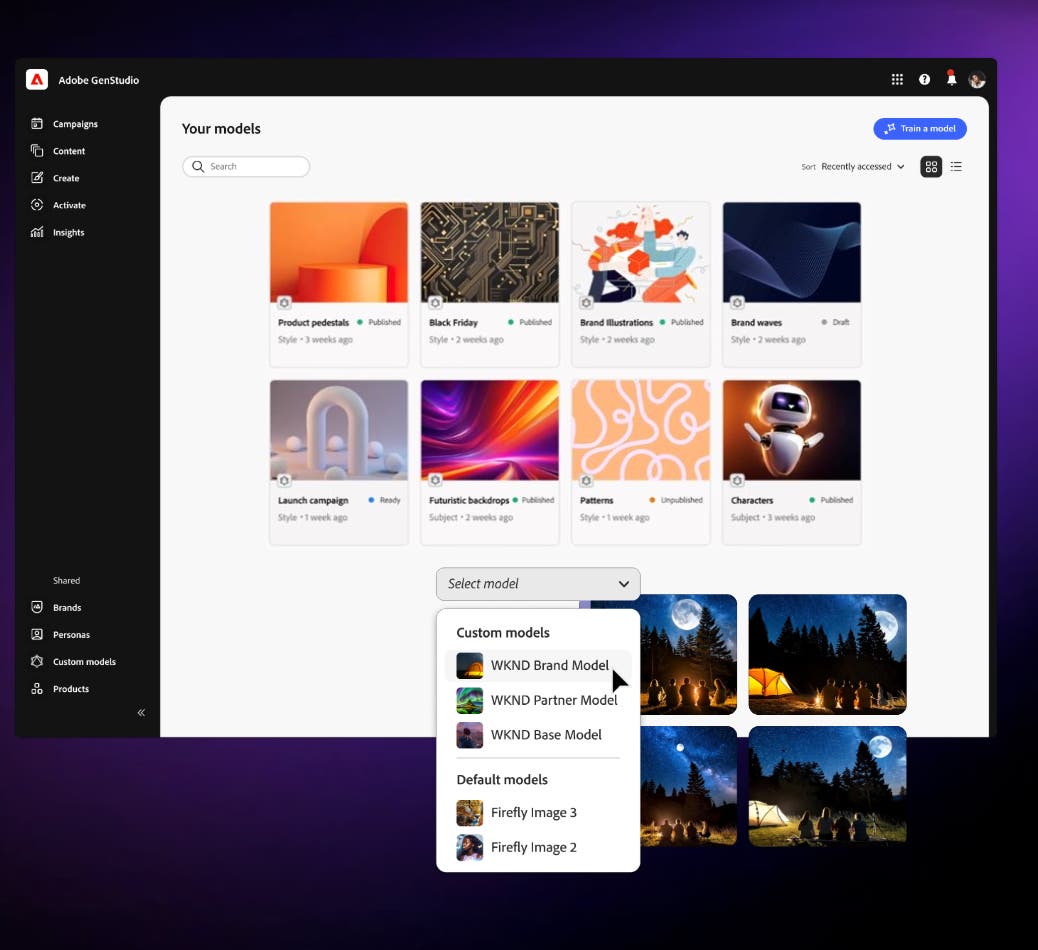Enable grid view layout
This screenshot has height=950, width=1038.
tap(930, 166)
